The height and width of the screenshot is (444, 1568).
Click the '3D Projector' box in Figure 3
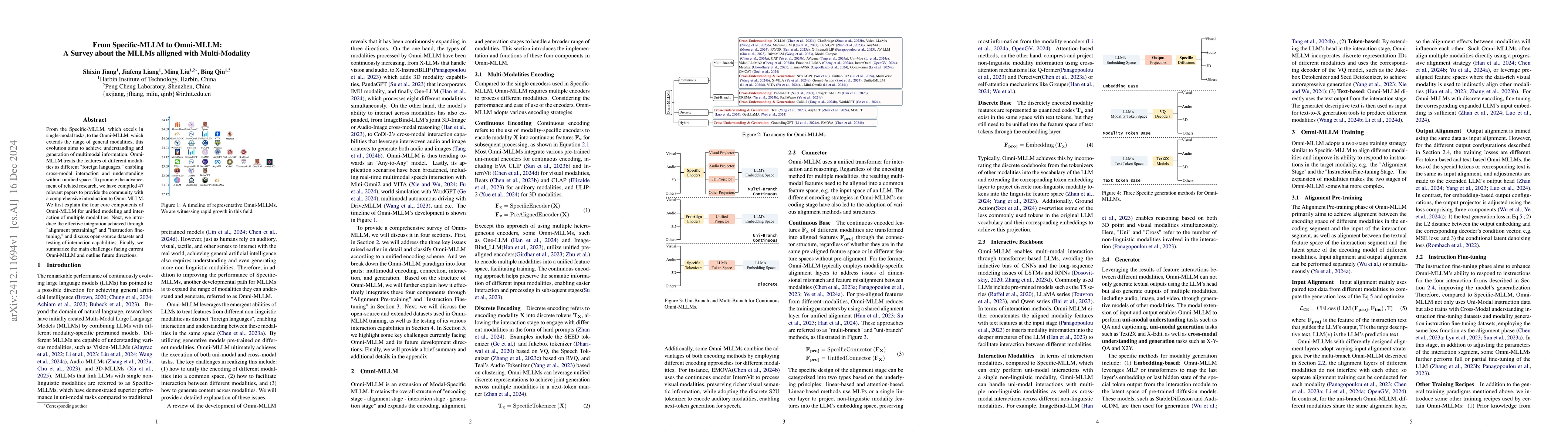coord(722,179)
